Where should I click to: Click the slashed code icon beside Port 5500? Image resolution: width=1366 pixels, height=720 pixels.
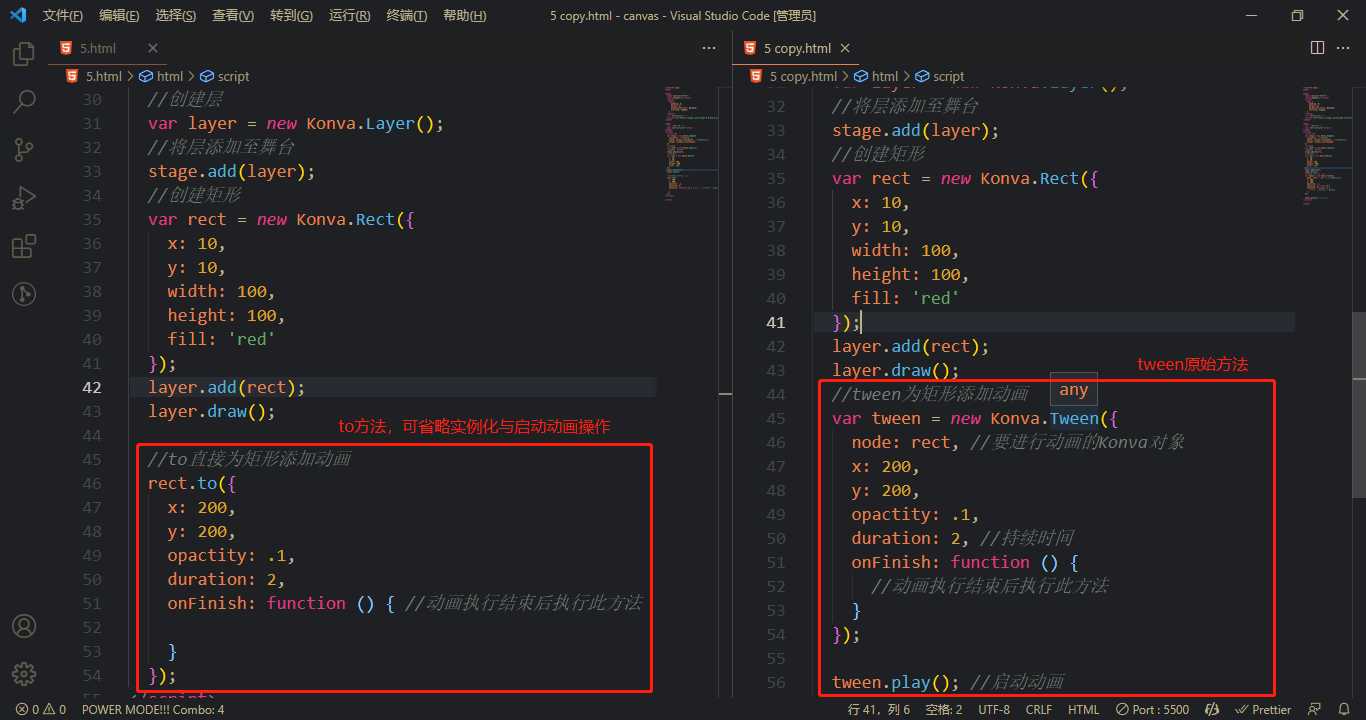coord(1212,709)
